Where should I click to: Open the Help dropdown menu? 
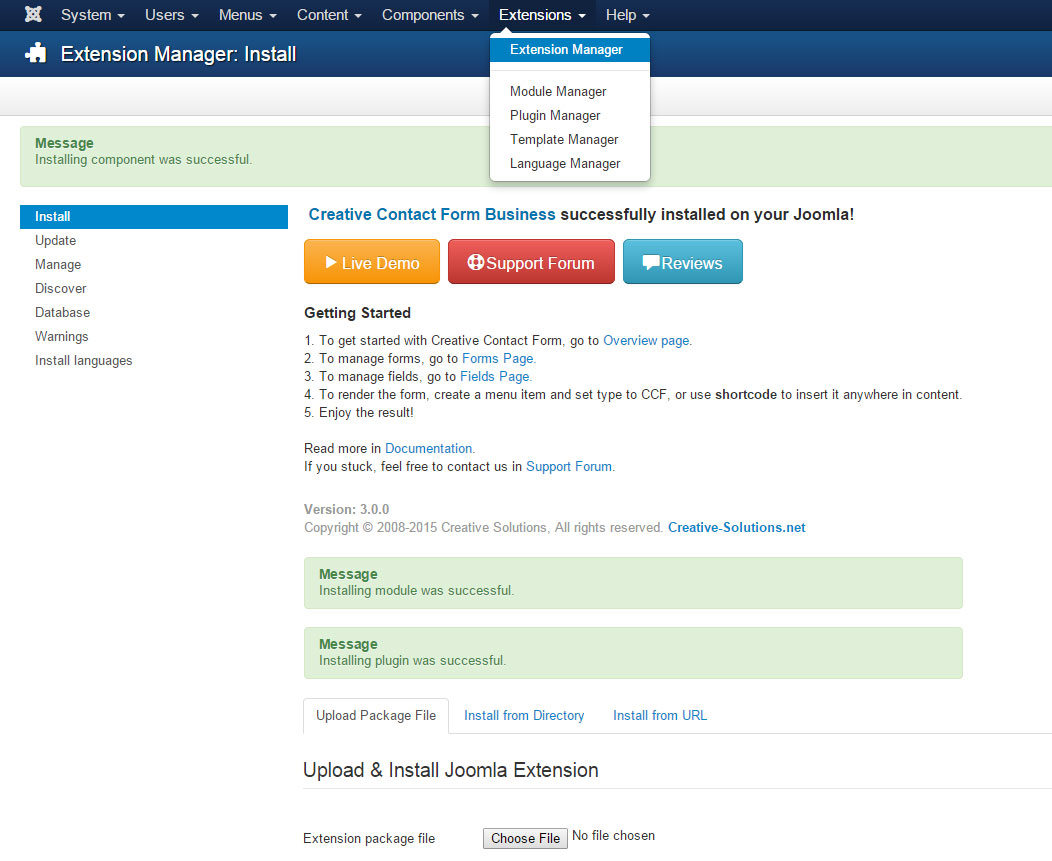[627, 15]
